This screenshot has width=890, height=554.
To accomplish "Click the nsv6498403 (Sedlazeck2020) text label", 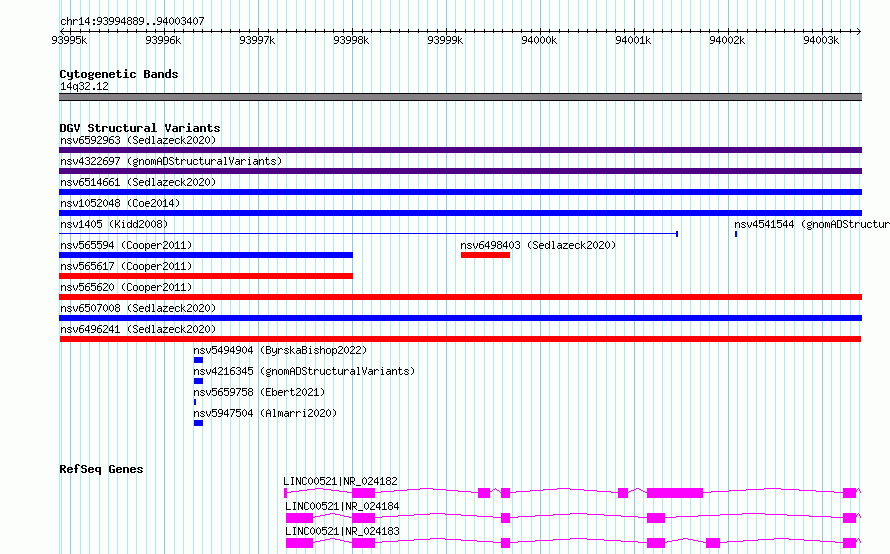I will coord(538,245).
